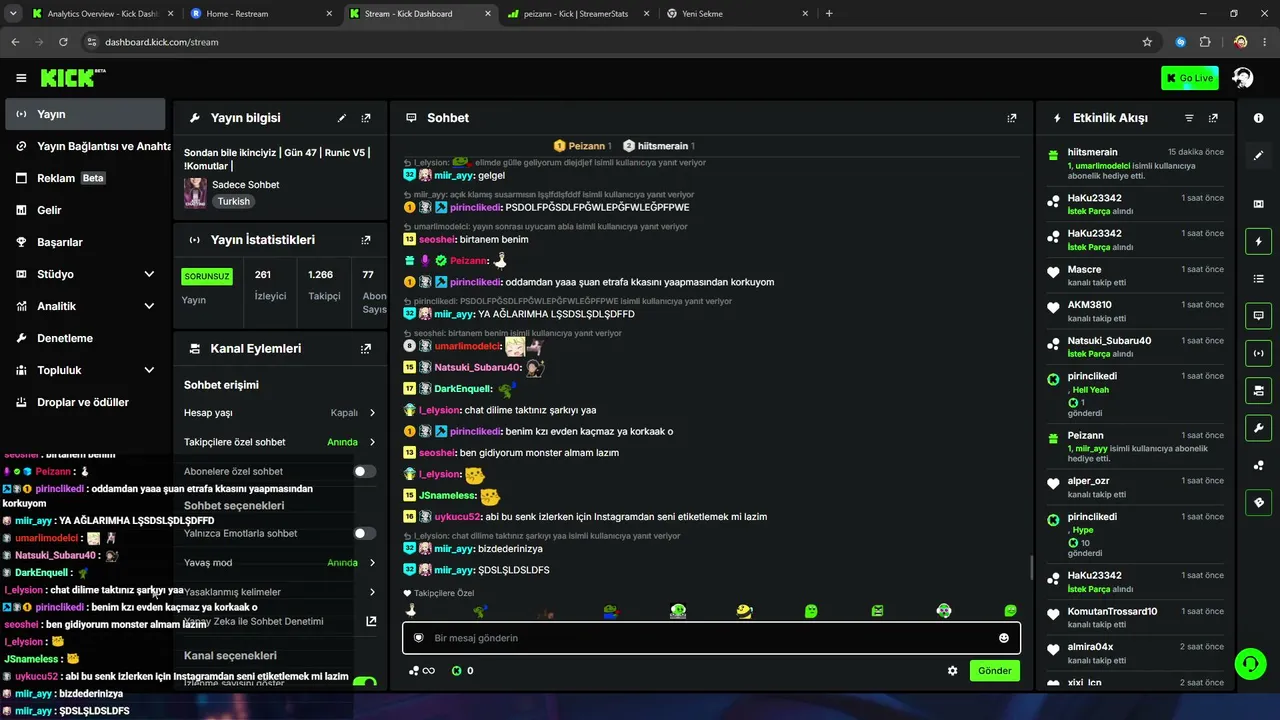
Task: Click the Go Live button
Action: click(1190, 78)
